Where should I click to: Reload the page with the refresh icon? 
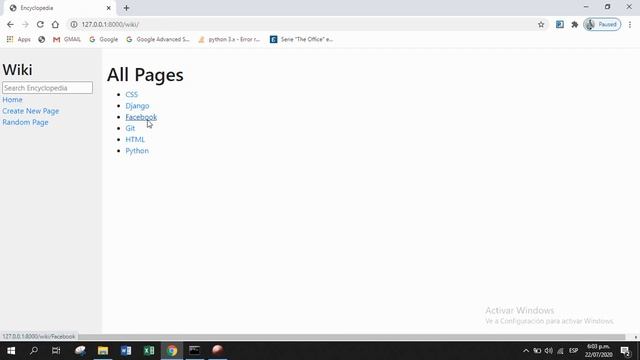(40, 24)
